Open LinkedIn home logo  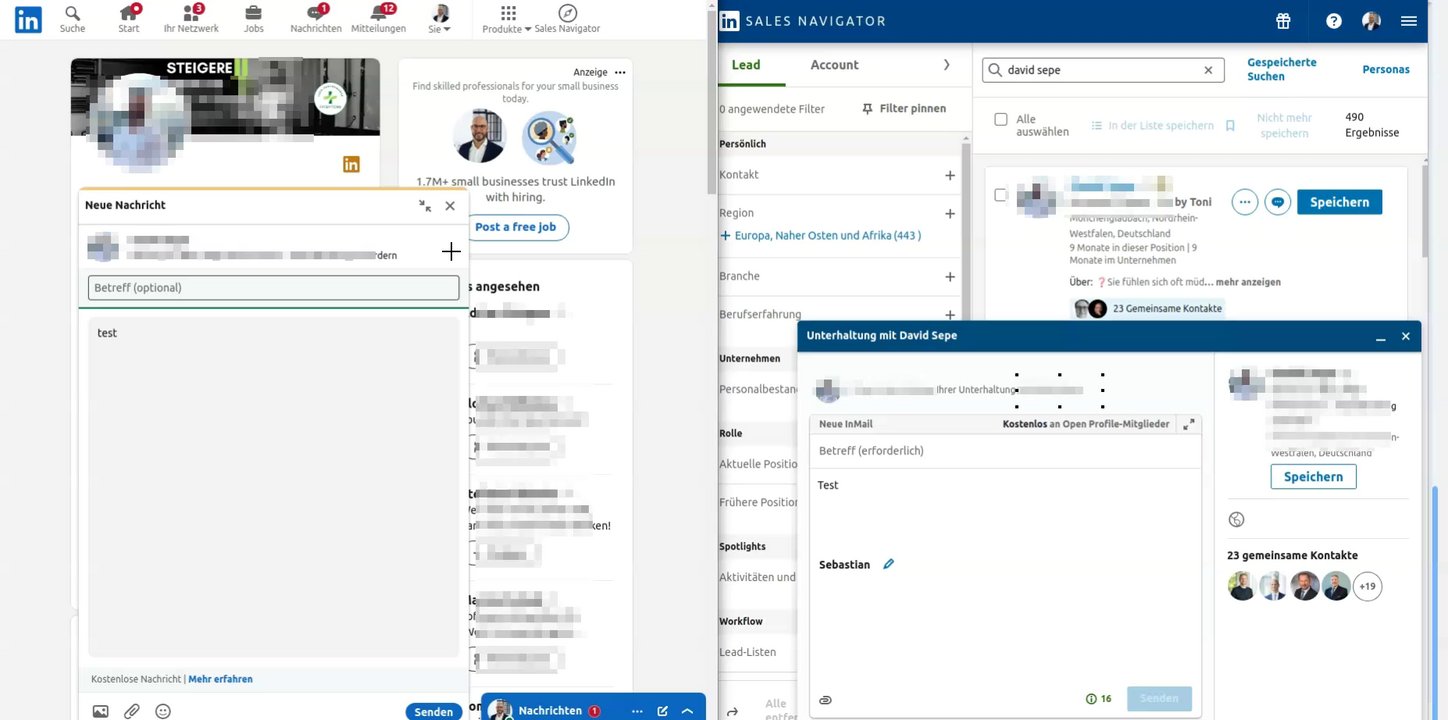click(x=28, y=20)
